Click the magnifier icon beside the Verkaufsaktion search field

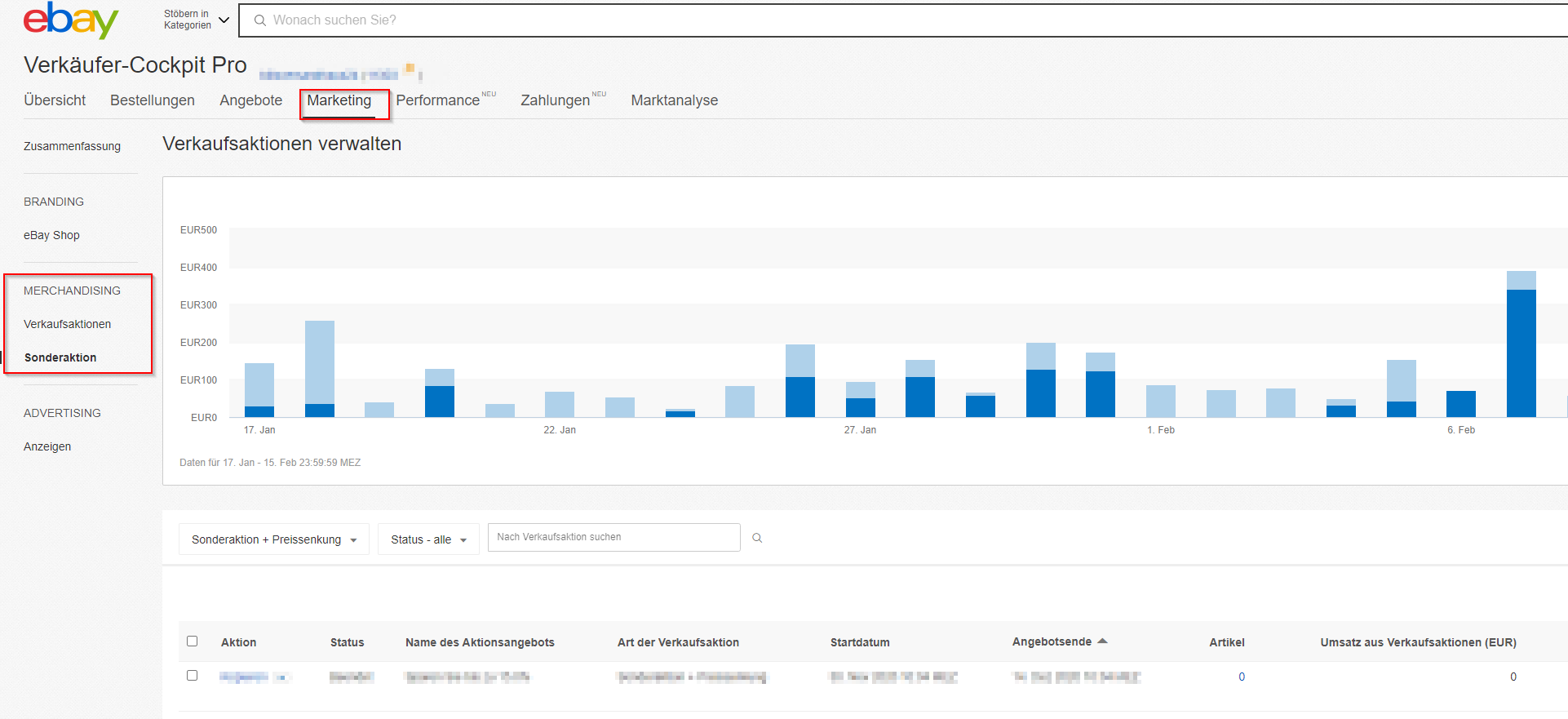(x=757, y=538)
